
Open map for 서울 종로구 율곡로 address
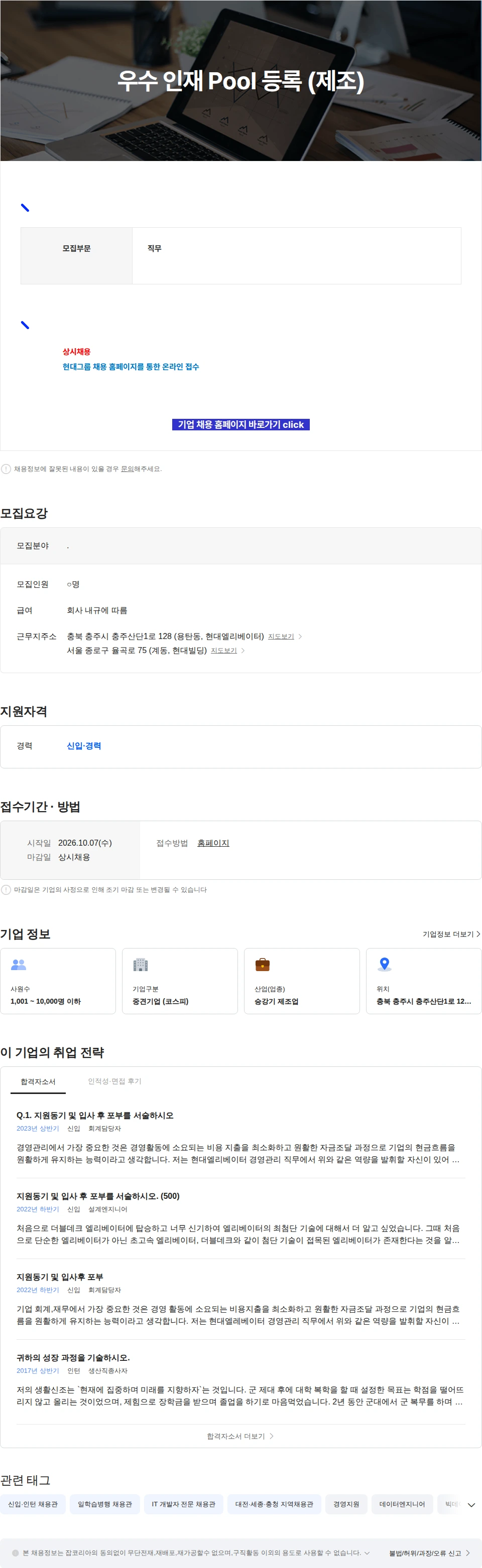(223, 650)
